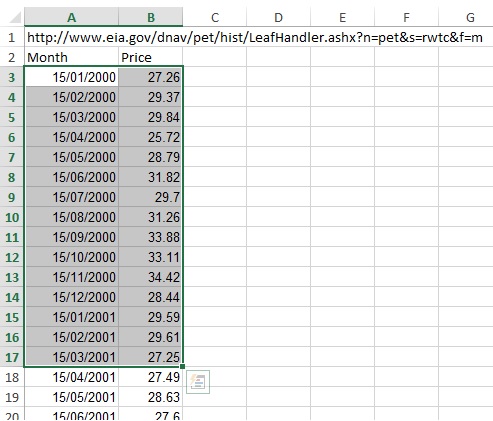Screen dimensions: 493x421
Task: Click cell with date 15/06/2000
Action: tap(71, 177)
